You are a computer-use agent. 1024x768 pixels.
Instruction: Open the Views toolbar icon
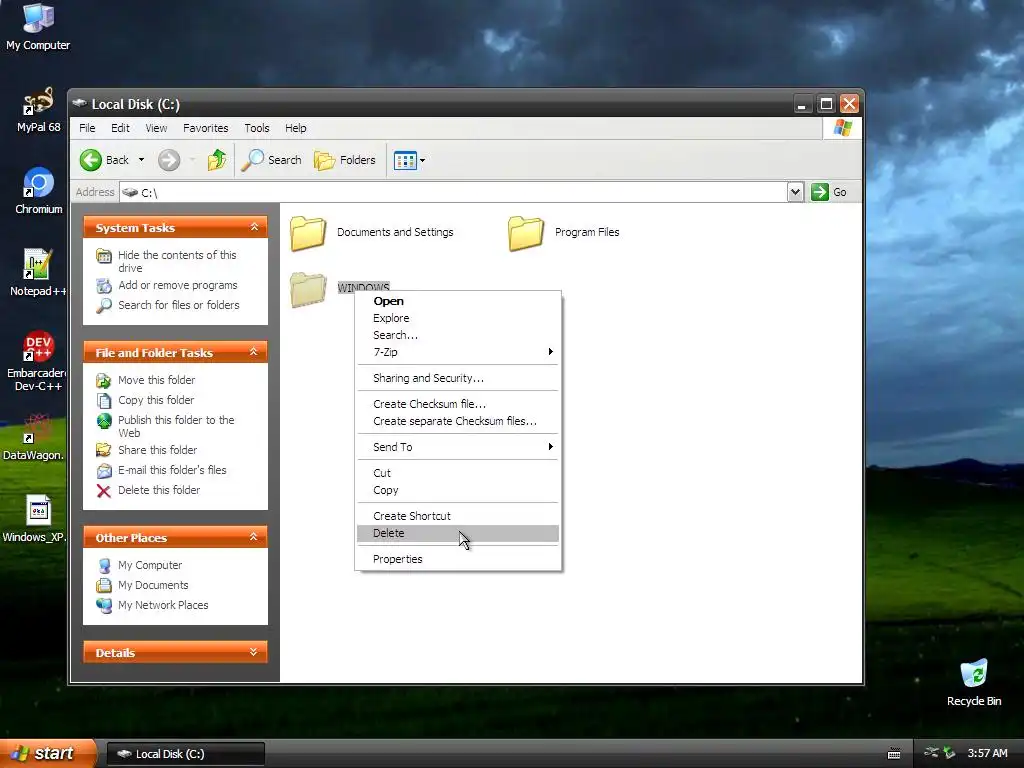click(406, 160)
